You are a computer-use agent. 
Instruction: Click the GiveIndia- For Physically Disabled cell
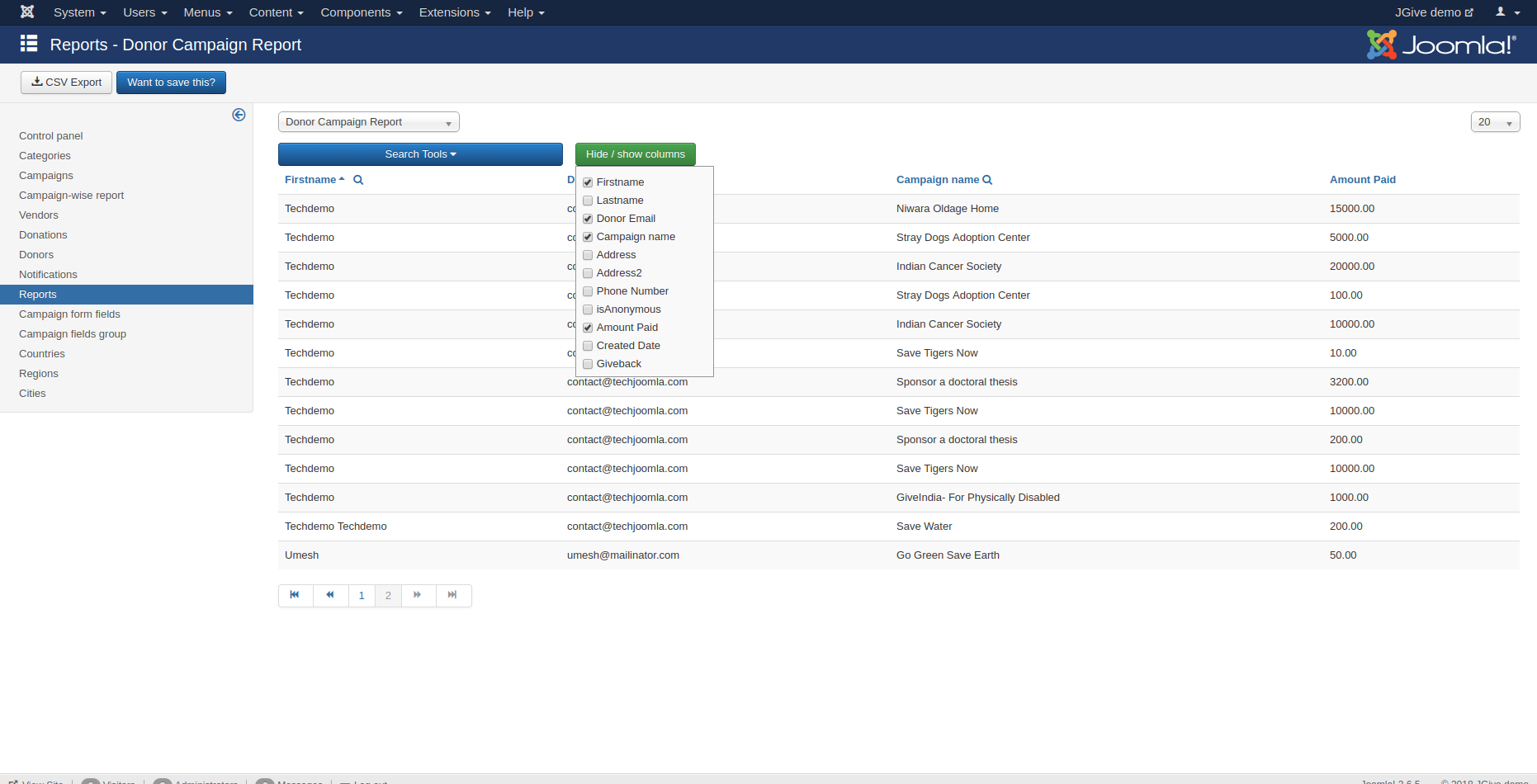pos(978,498)
